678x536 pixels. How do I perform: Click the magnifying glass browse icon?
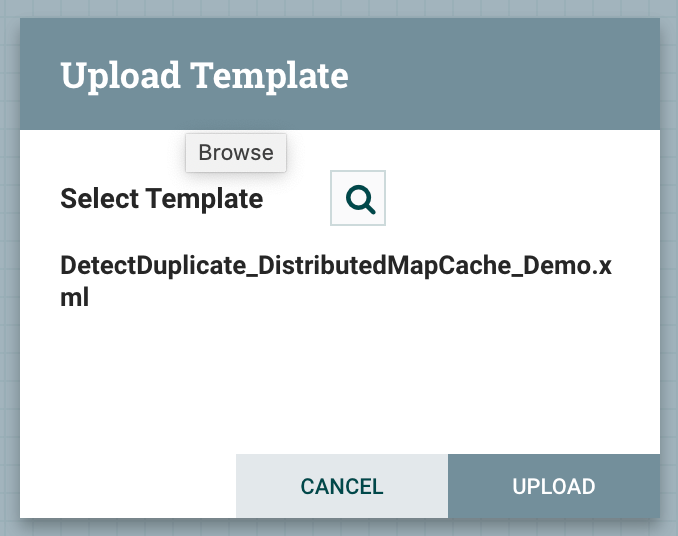coord(358,198)
